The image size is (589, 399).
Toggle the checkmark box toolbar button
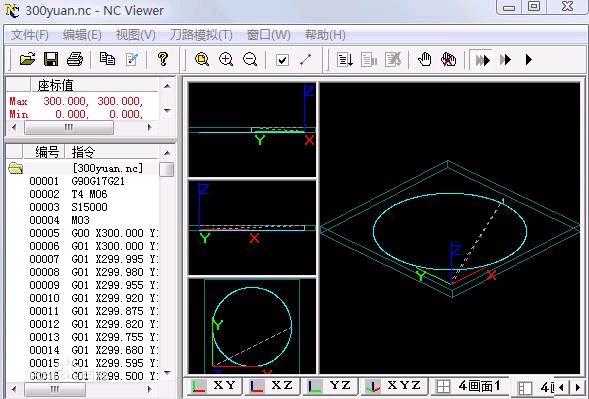(282, 60)
